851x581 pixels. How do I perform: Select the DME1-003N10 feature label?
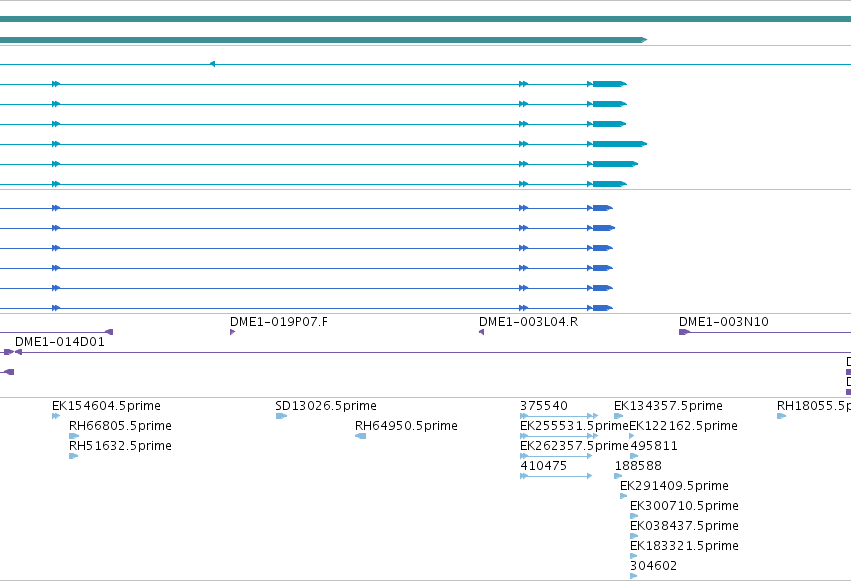point(723,322)
